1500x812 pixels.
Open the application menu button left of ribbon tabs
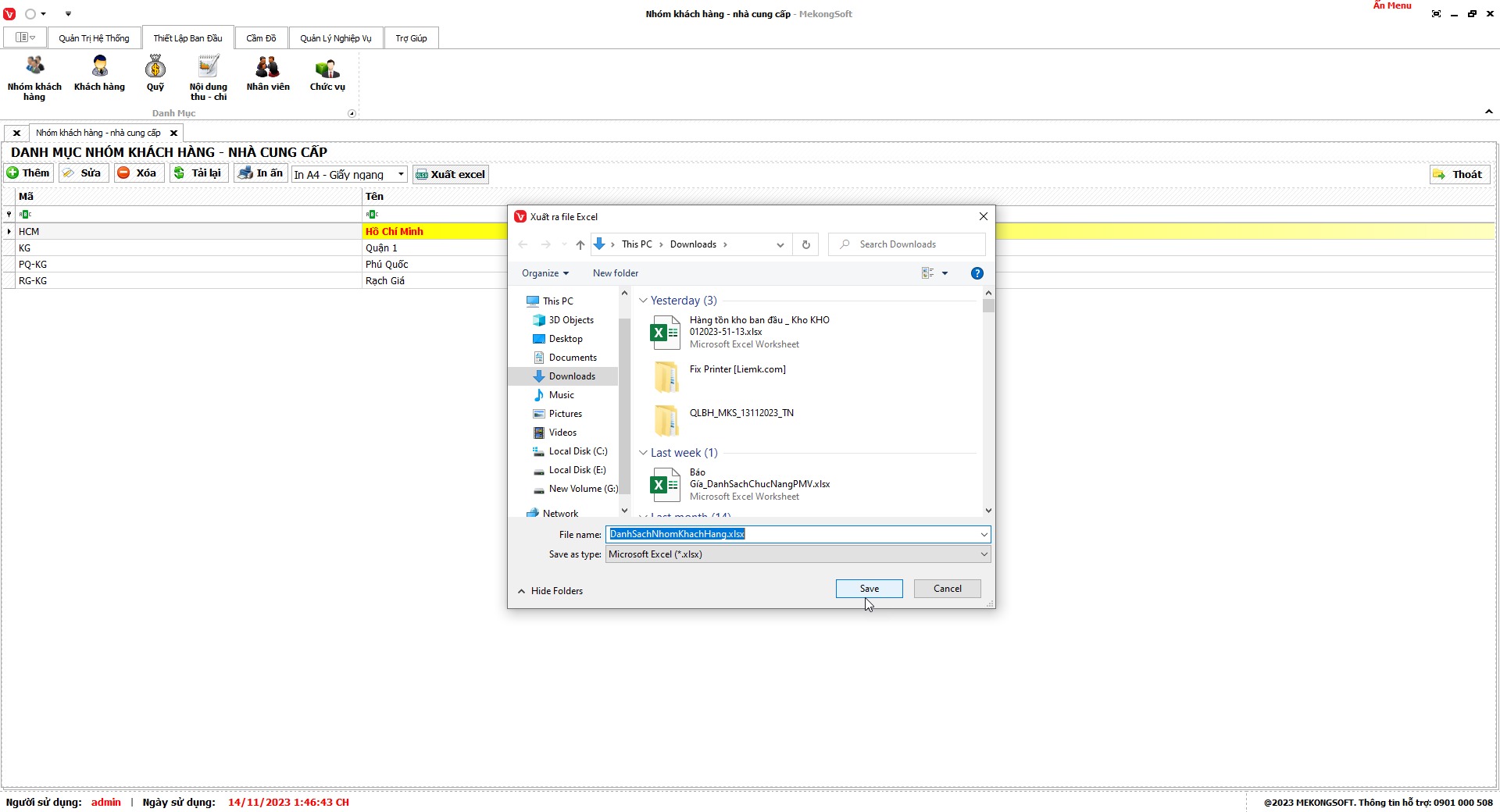pos(25,37)
